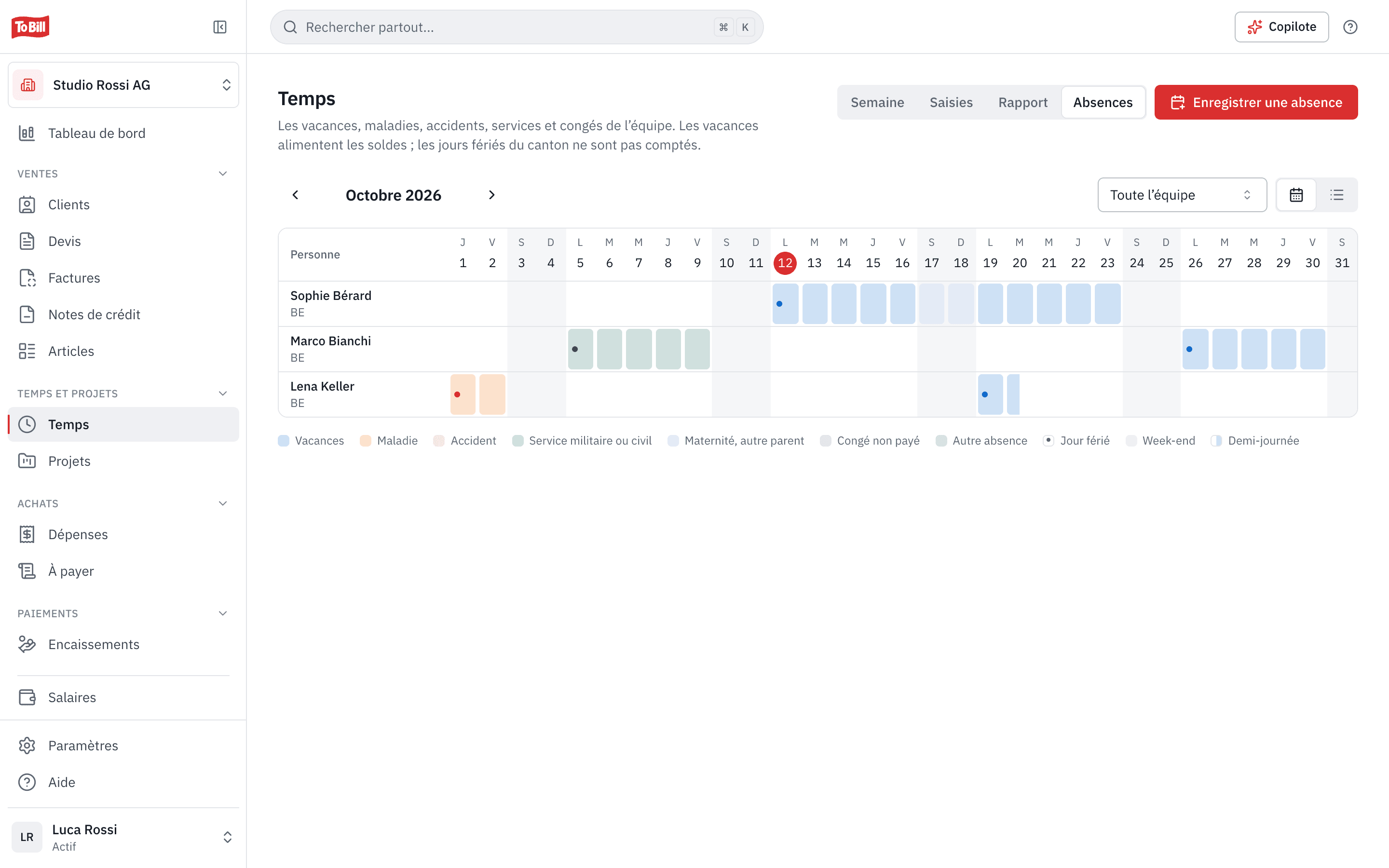This screenshot has height=868, width=1389.
Task: Select the Absences tab
Action: [1103, 102]
